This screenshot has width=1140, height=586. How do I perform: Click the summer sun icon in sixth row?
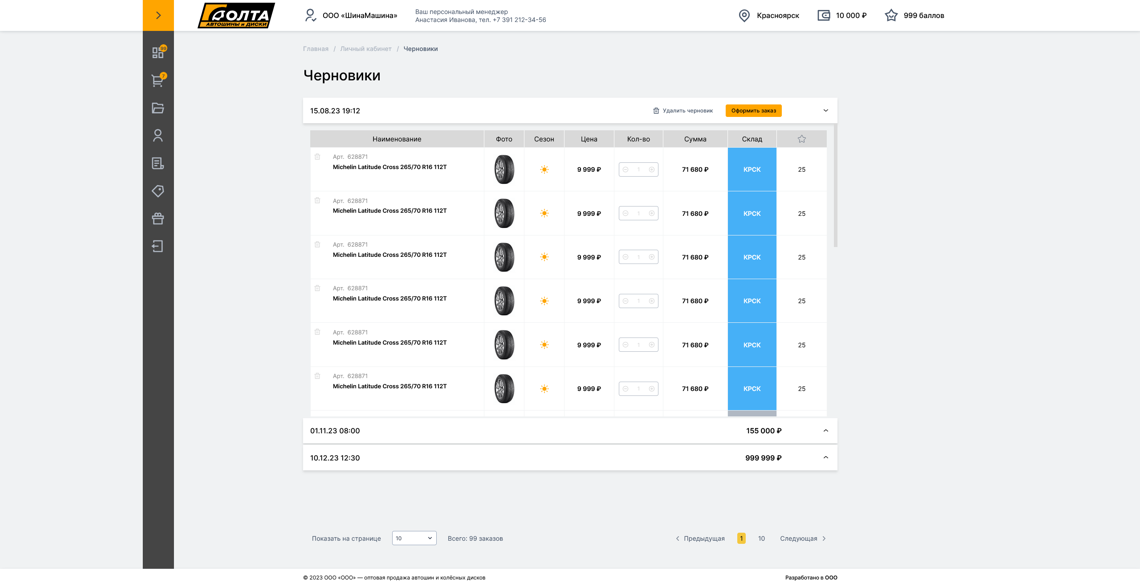[544, 389]
